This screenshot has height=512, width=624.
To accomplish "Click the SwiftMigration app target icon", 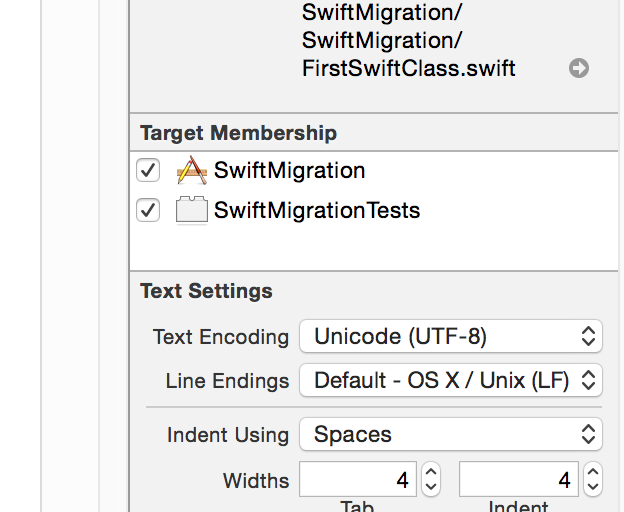I will tap(191, 171).
